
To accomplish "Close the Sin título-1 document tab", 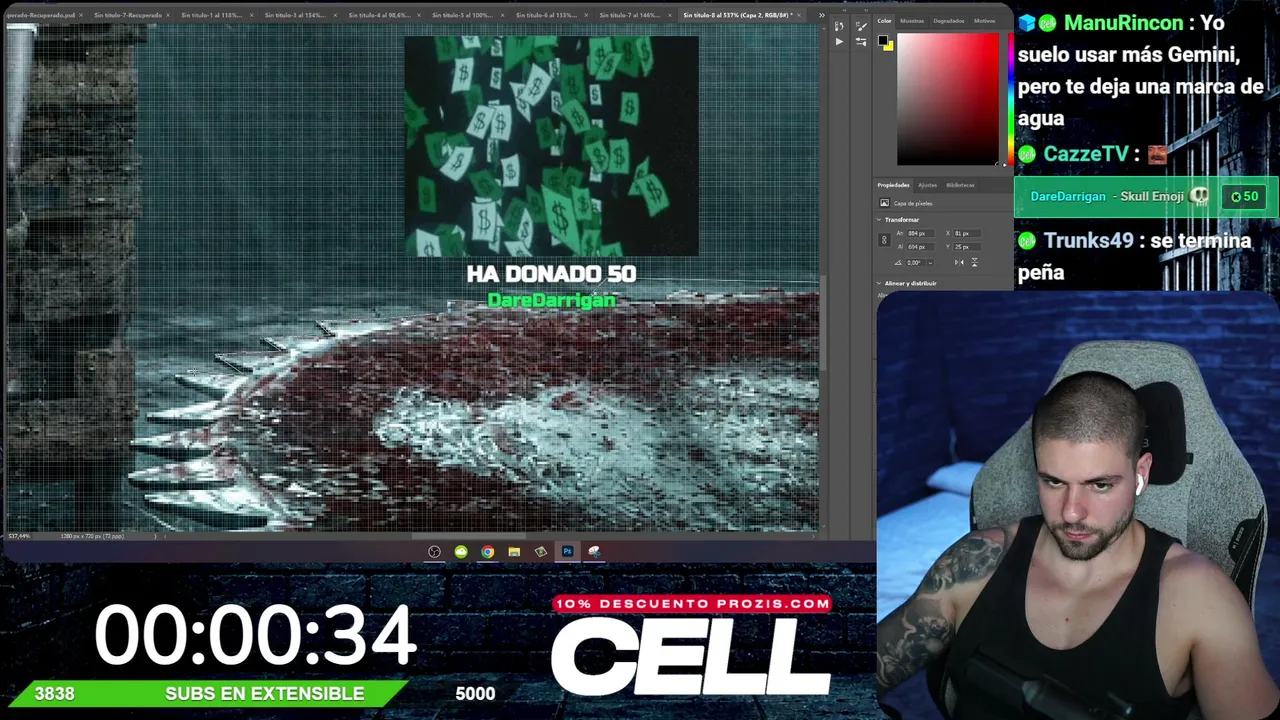I will click(x=251, y=15).
